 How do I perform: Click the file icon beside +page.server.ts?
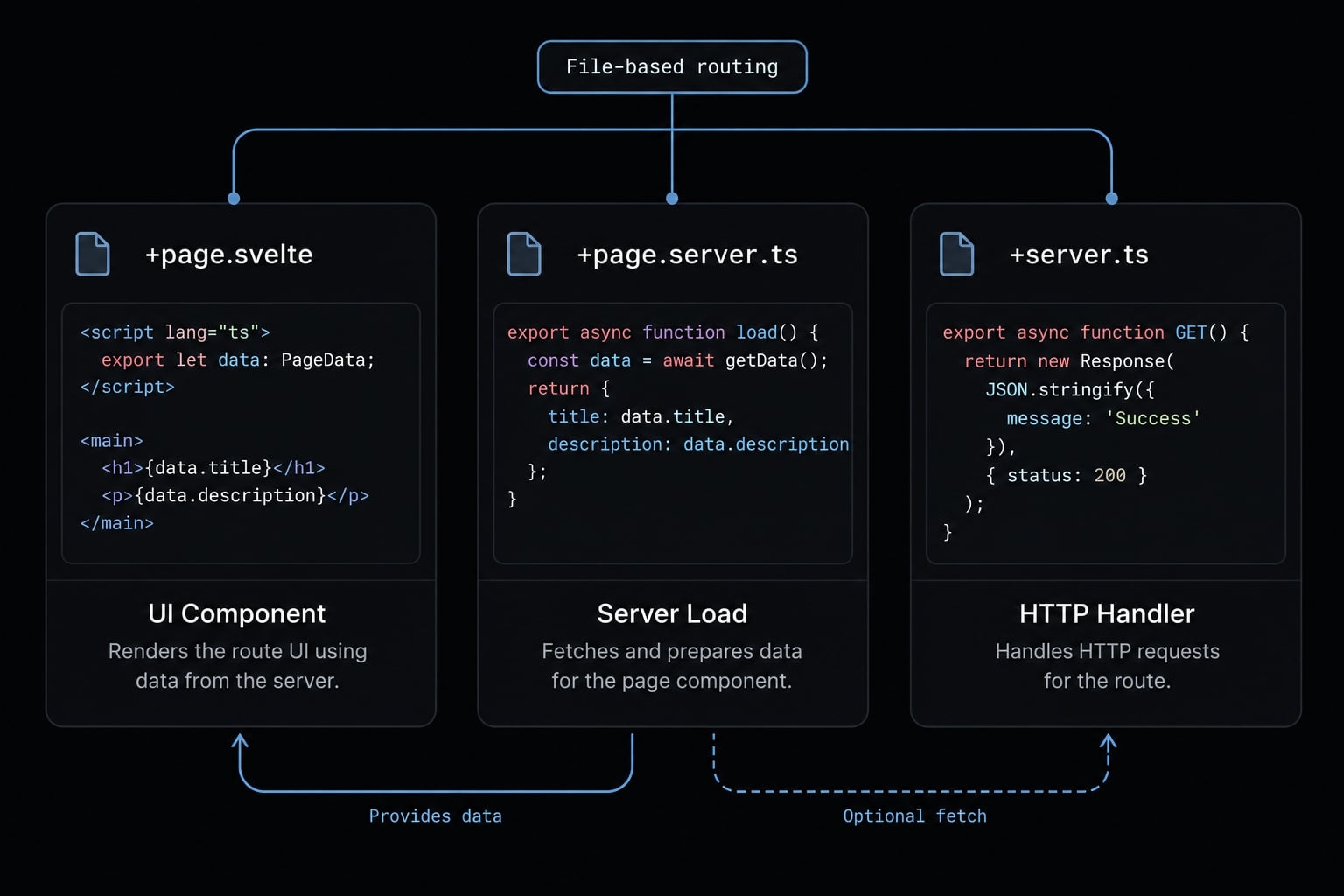coord(524,255)
